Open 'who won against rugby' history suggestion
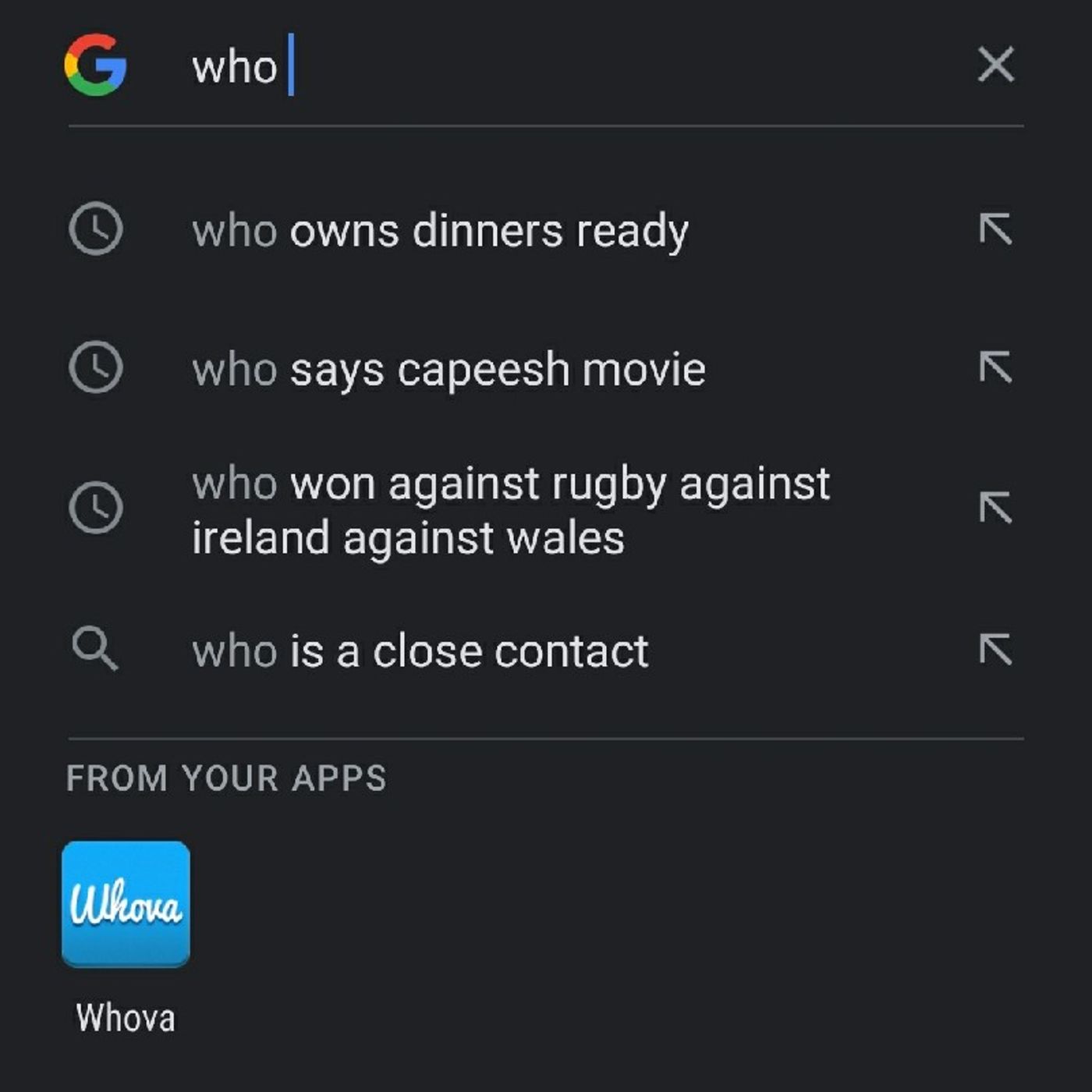The width and height of the screenshot is (1092, 1092). tap(510, 510)
